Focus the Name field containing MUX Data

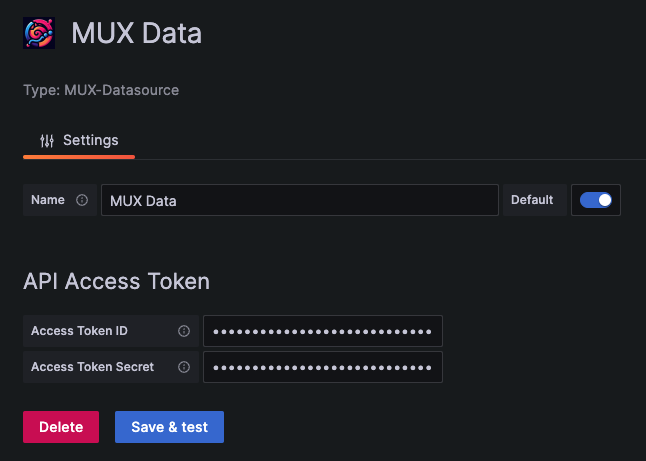300,200
